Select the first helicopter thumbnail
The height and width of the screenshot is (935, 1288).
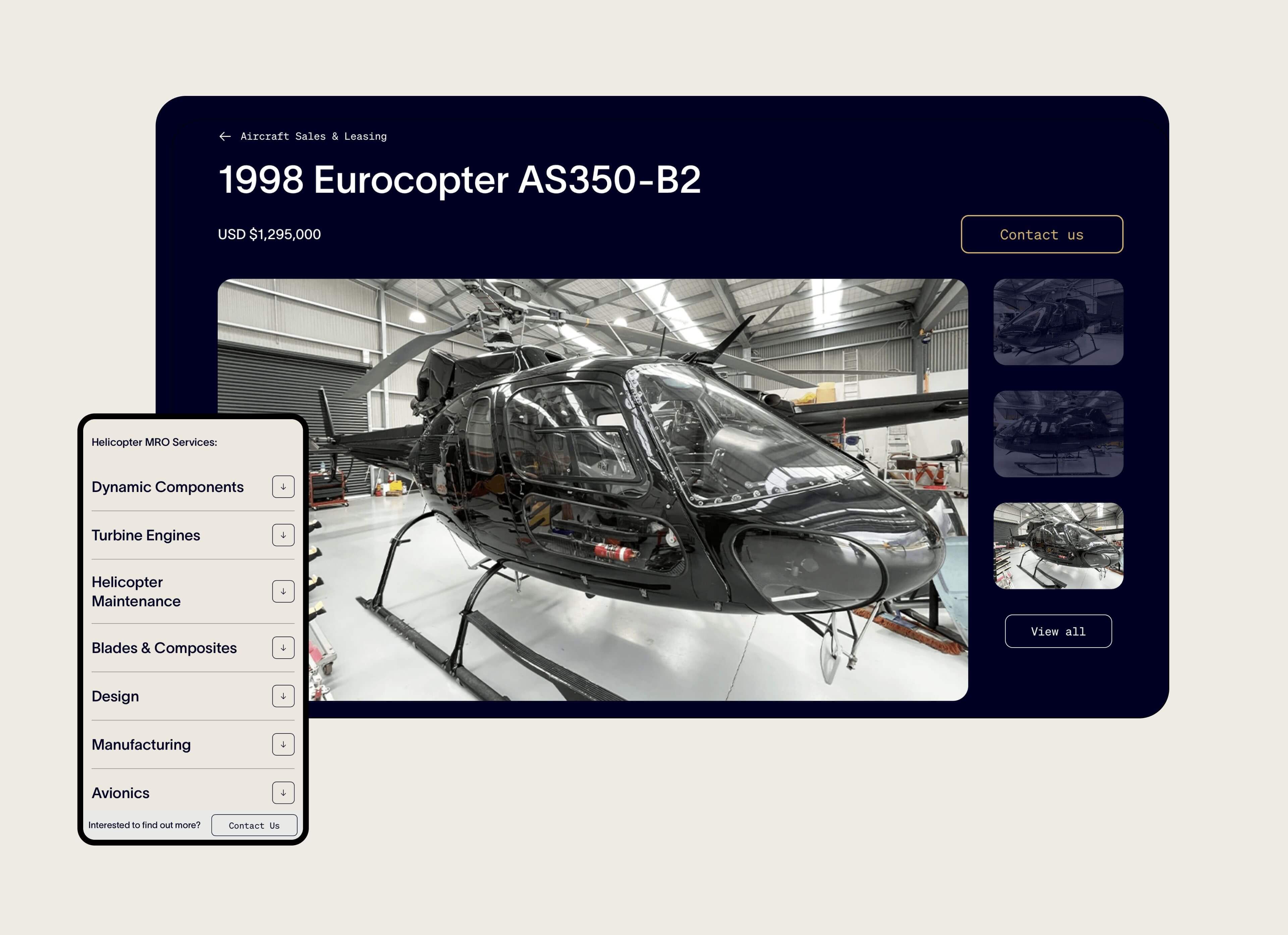[1058, 322]
